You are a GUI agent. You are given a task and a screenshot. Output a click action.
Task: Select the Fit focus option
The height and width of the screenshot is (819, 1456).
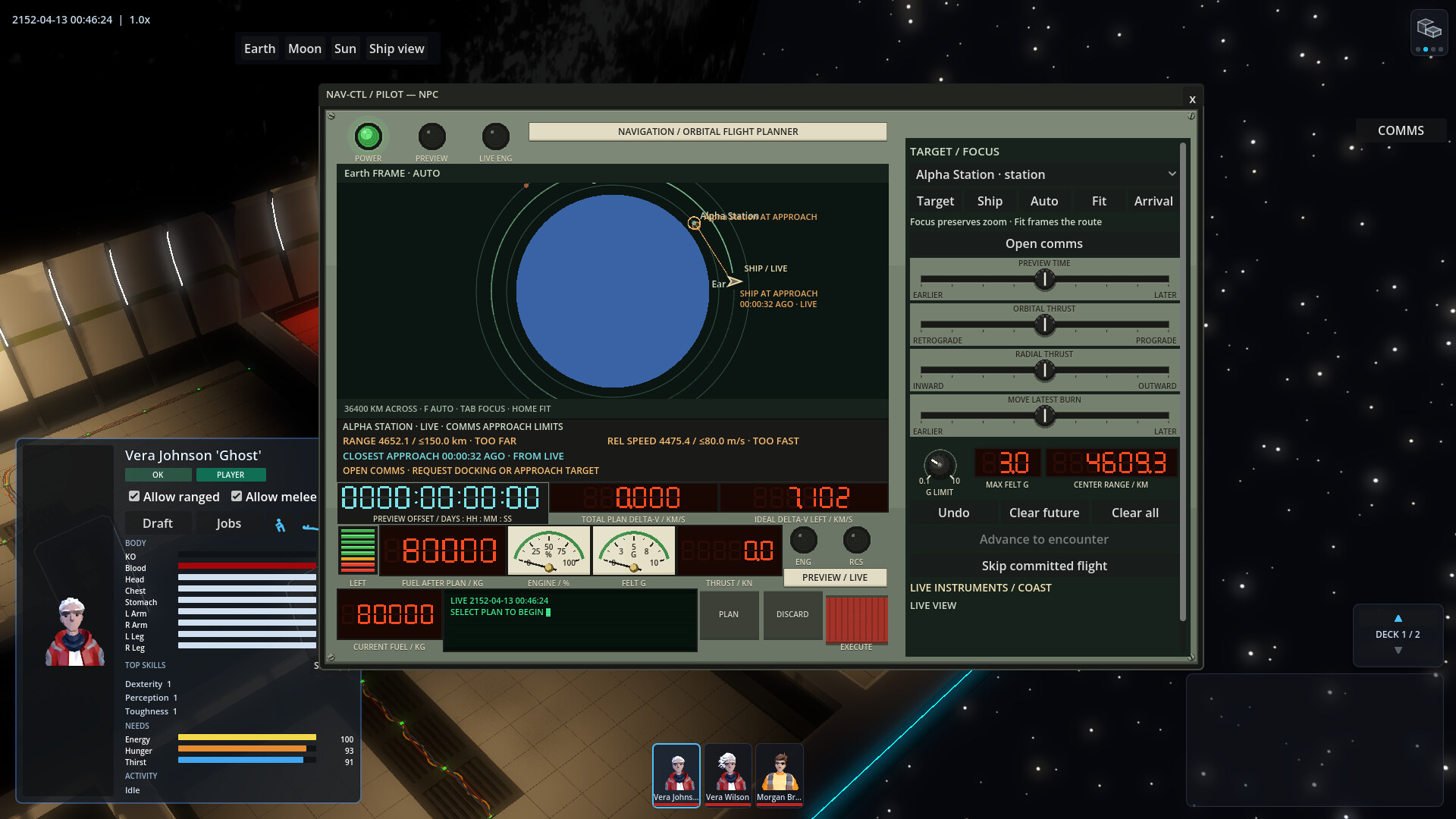[x=1099, y=201]
